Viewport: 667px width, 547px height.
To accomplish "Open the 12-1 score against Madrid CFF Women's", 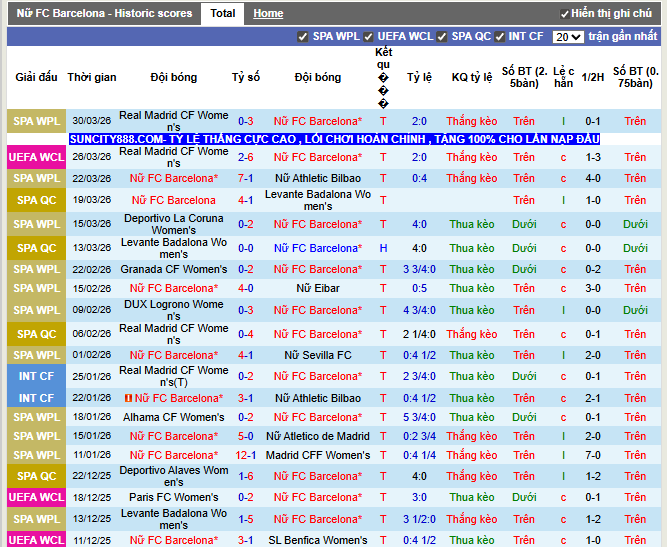I will (245, 455).
